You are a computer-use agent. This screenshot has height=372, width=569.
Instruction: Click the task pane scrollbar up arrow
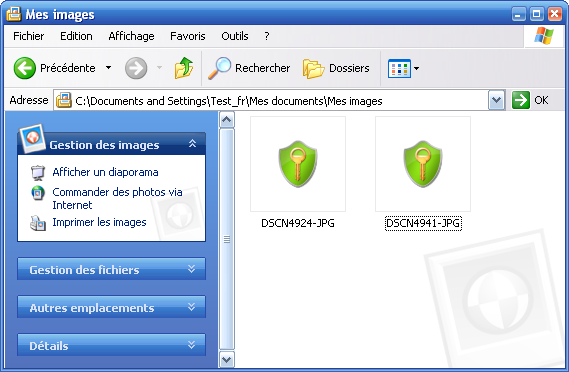[227, 120]
